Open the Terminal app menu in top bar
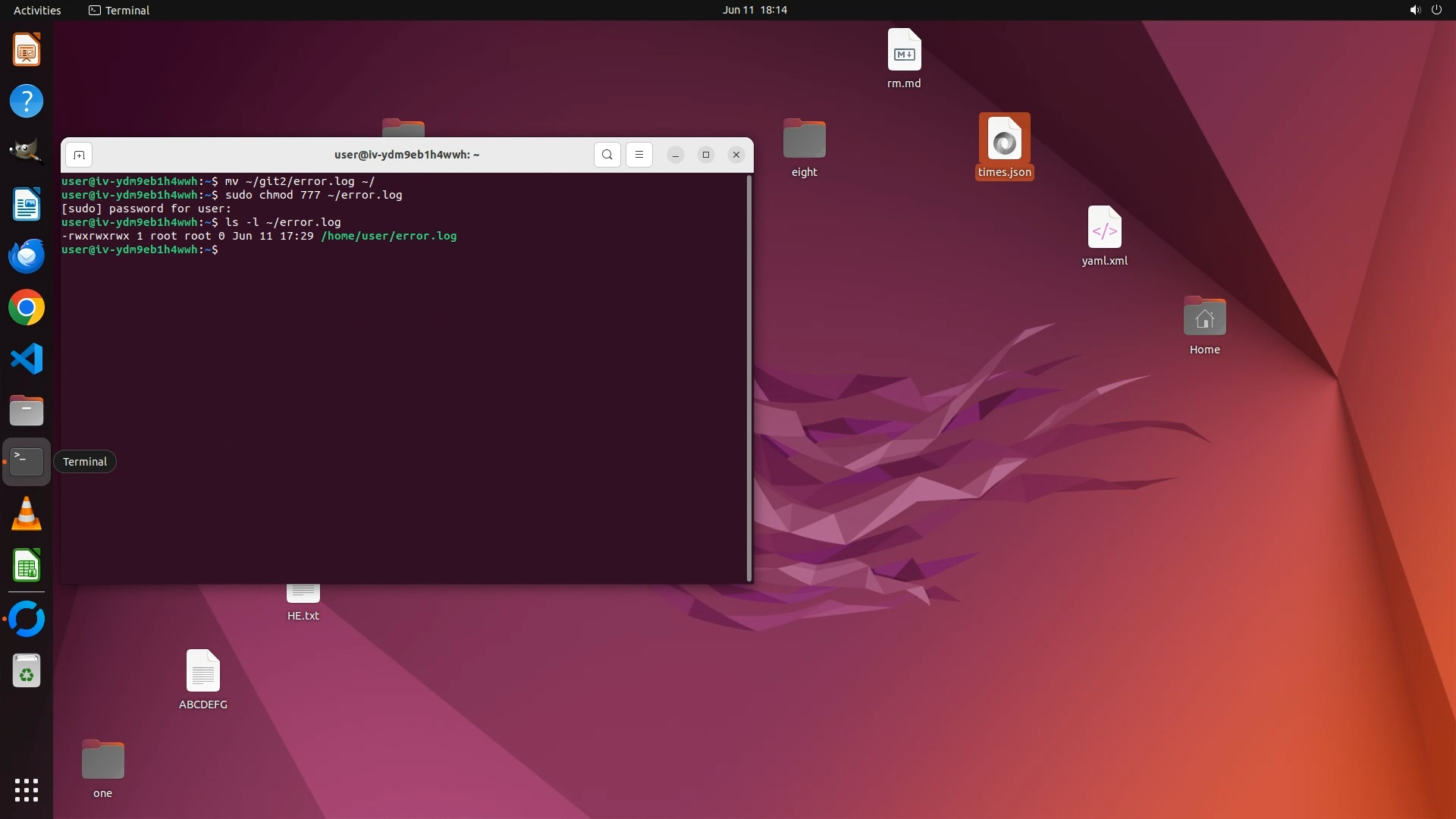The width and height of the screenshot is (1456, 819). pyautogui.click(x=119, y=10)
